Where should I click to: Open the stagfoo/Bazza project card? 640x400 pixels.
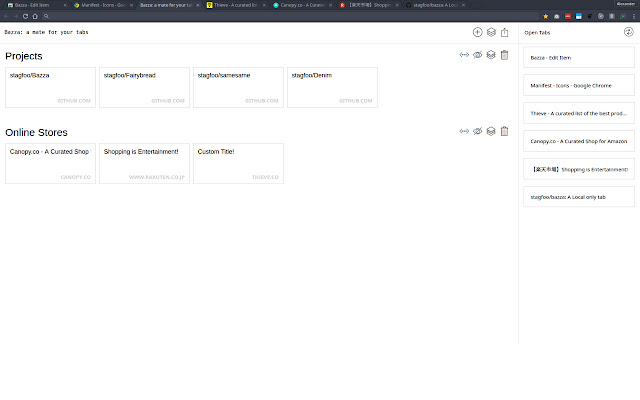point(50,87)
